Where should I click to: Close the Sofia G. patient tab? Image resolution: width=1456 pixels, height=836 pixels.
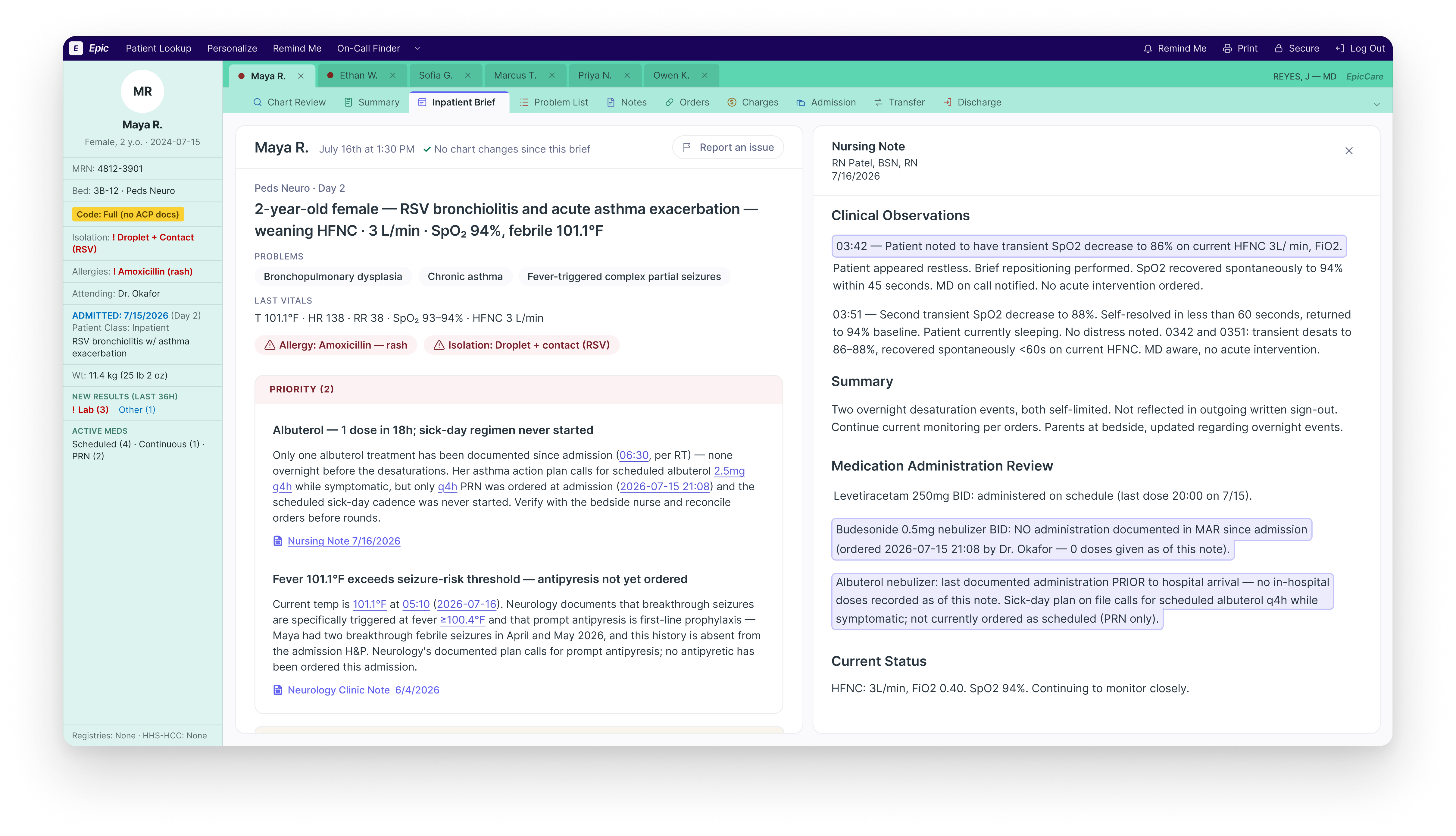tap(467, 75)
